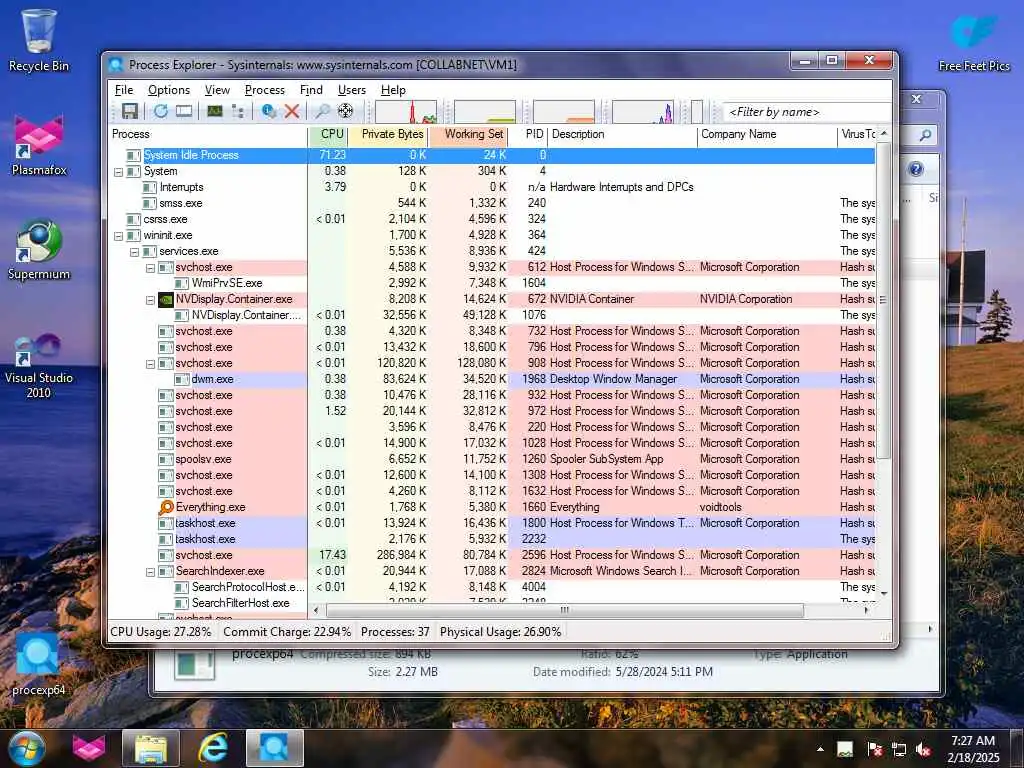Image resolution: width=1024 pixels, height=768 pixels.
Task: Select taskhost.exe with PID 1800
Action: point(492,523)
